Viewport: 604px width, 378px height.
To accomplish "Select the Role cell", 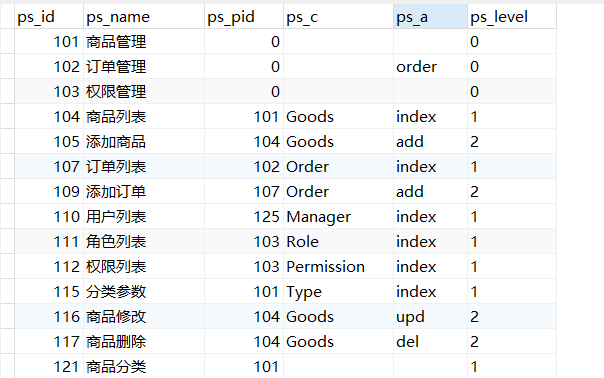I will pyautogui.click(x=338, y=242).
